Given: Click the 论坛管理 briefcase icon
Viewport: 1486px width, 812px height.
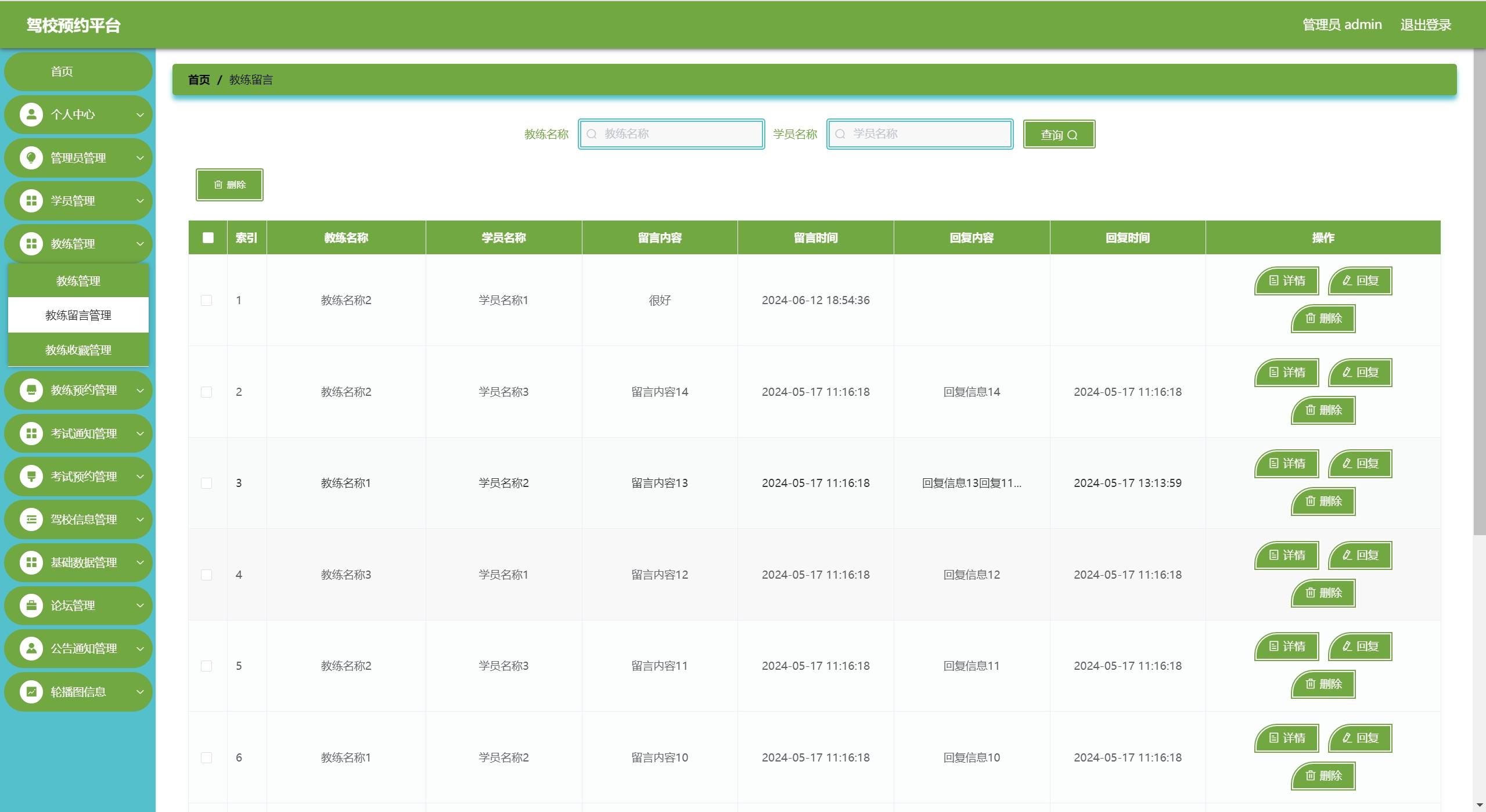Looking at the screenshot, I should [31, 605].
